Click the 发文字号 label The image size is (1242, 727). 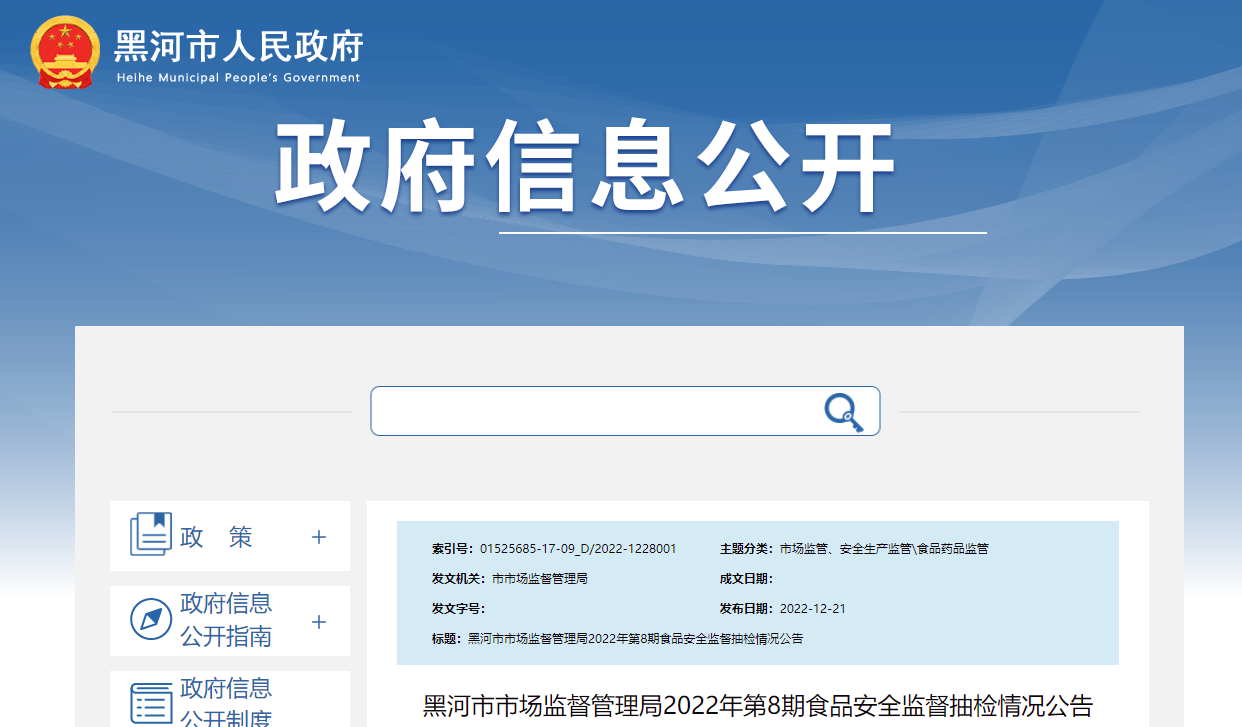(458, 609)
